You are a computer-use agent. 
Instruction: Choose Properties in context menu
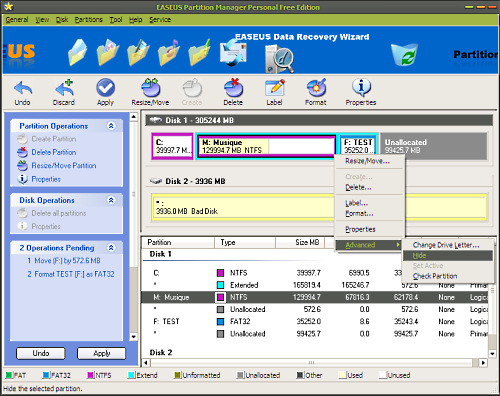pyautogui.click(x=369, y=229)
